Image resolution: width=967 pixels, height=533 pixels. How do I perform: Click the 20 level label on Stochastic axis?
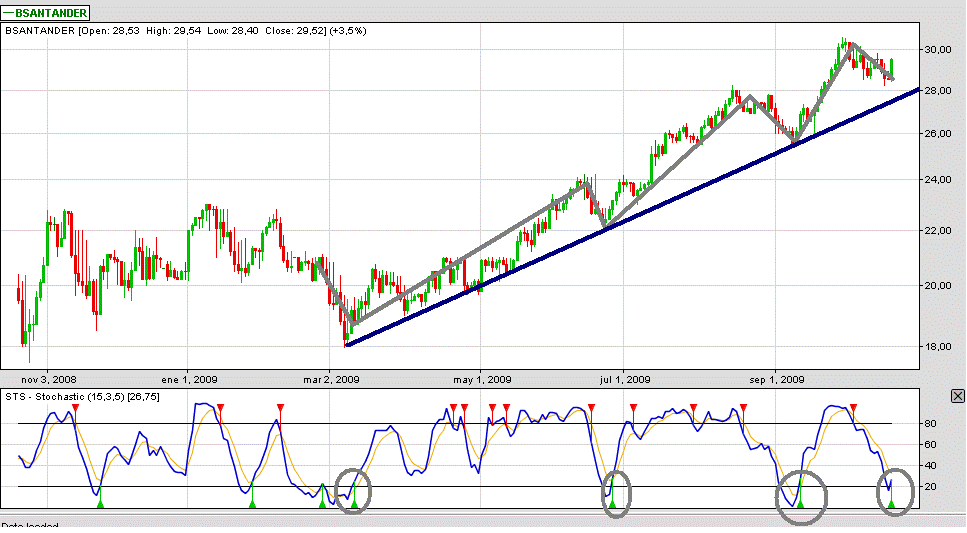tap(929, 487)
